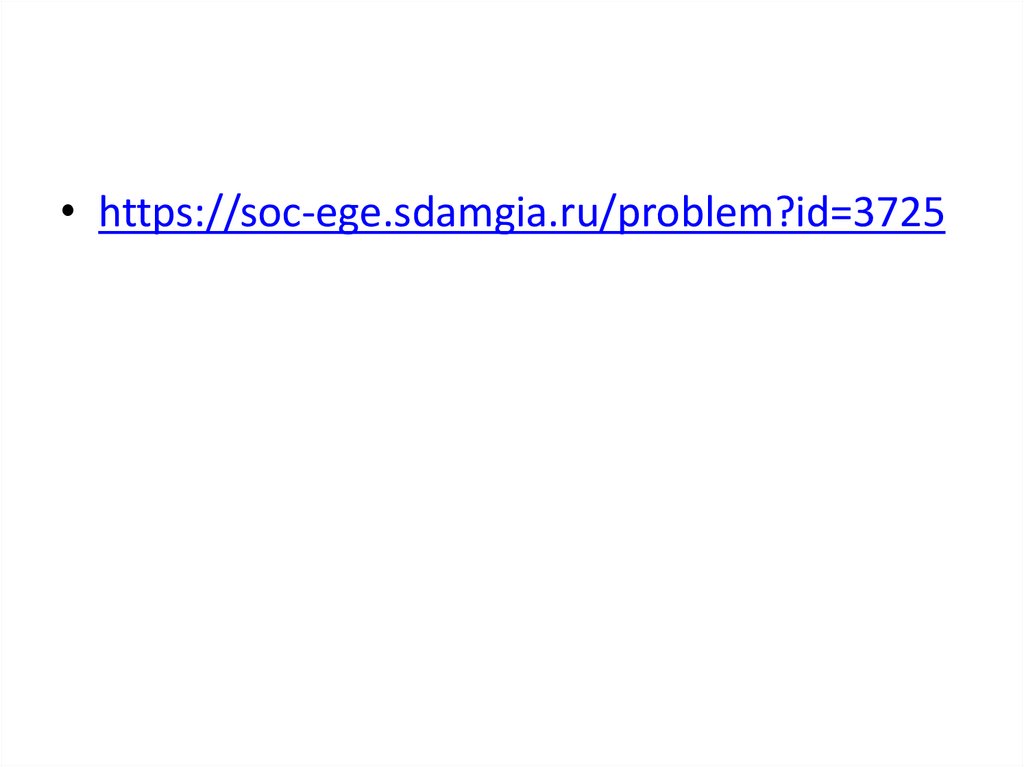This screenshot has height=767, width=1024.
Task: Click the 'sdamgia' word in the URL
Action: (470, 213)
